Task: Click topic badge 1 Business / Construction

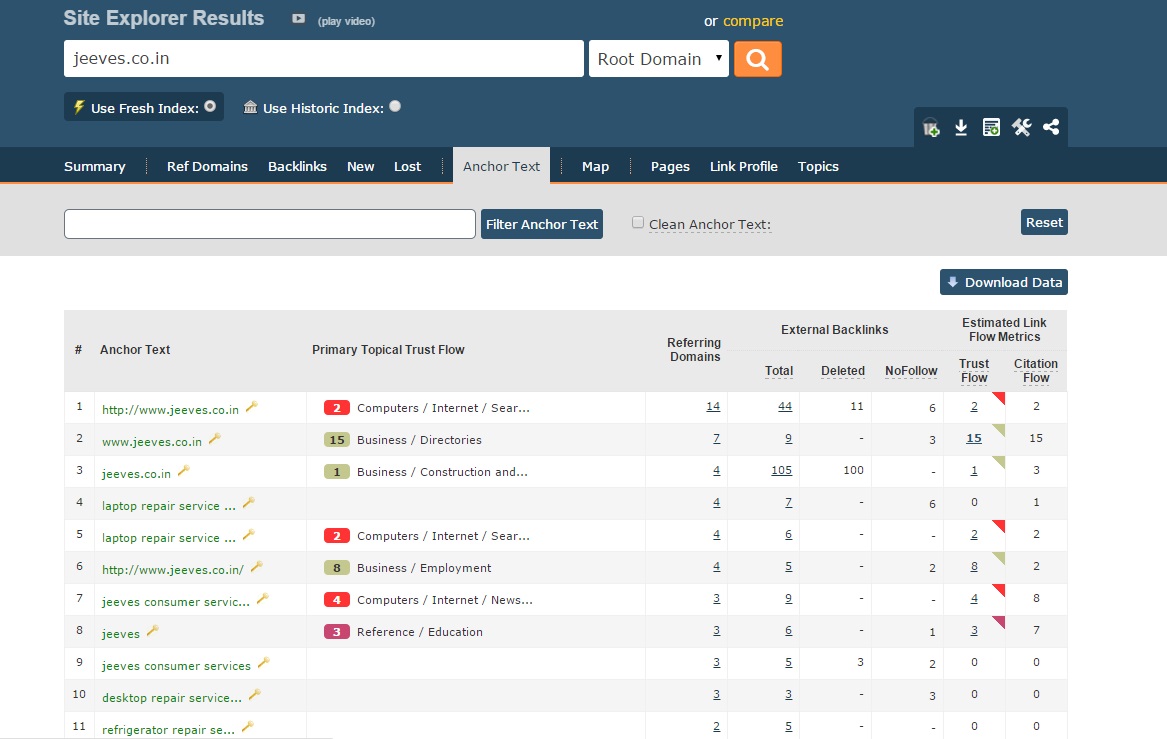Action: (336, 472)
